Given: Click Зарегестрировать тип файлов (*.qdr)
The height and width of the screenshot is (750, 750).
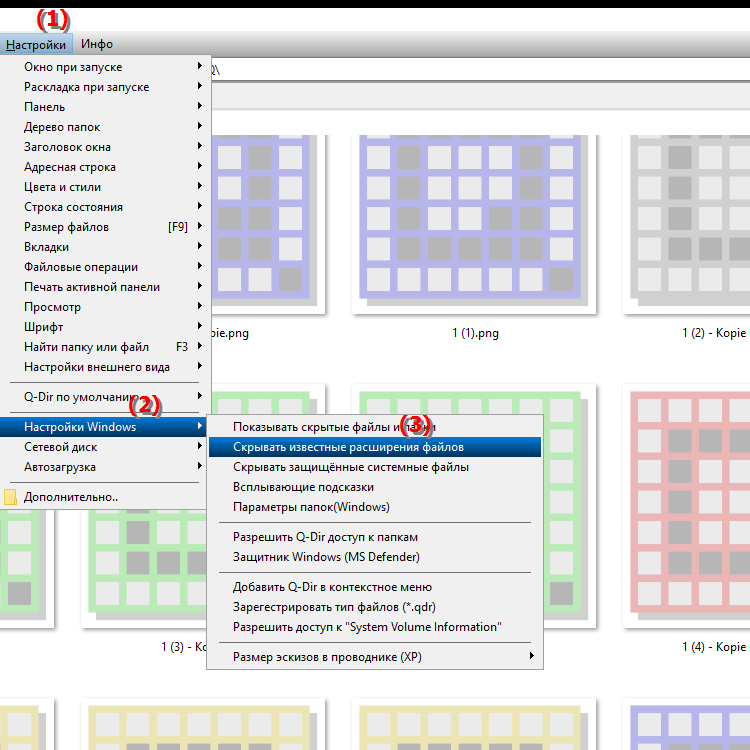Looking at the screenshot, I should [375, 607].
